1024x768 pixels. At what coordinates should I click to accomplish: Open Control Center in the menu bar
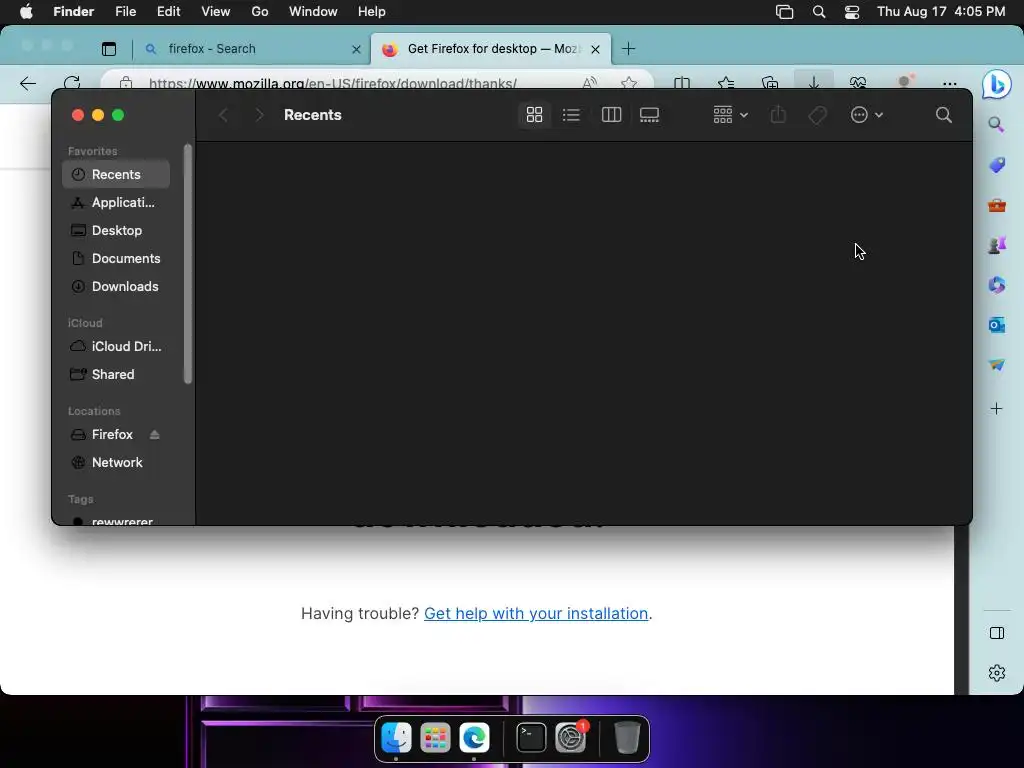(852, 12)
